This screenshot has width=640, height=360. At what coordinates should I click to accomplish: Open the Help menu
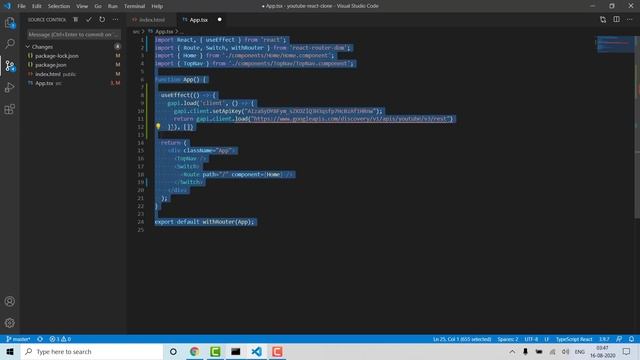pos(157,6)
